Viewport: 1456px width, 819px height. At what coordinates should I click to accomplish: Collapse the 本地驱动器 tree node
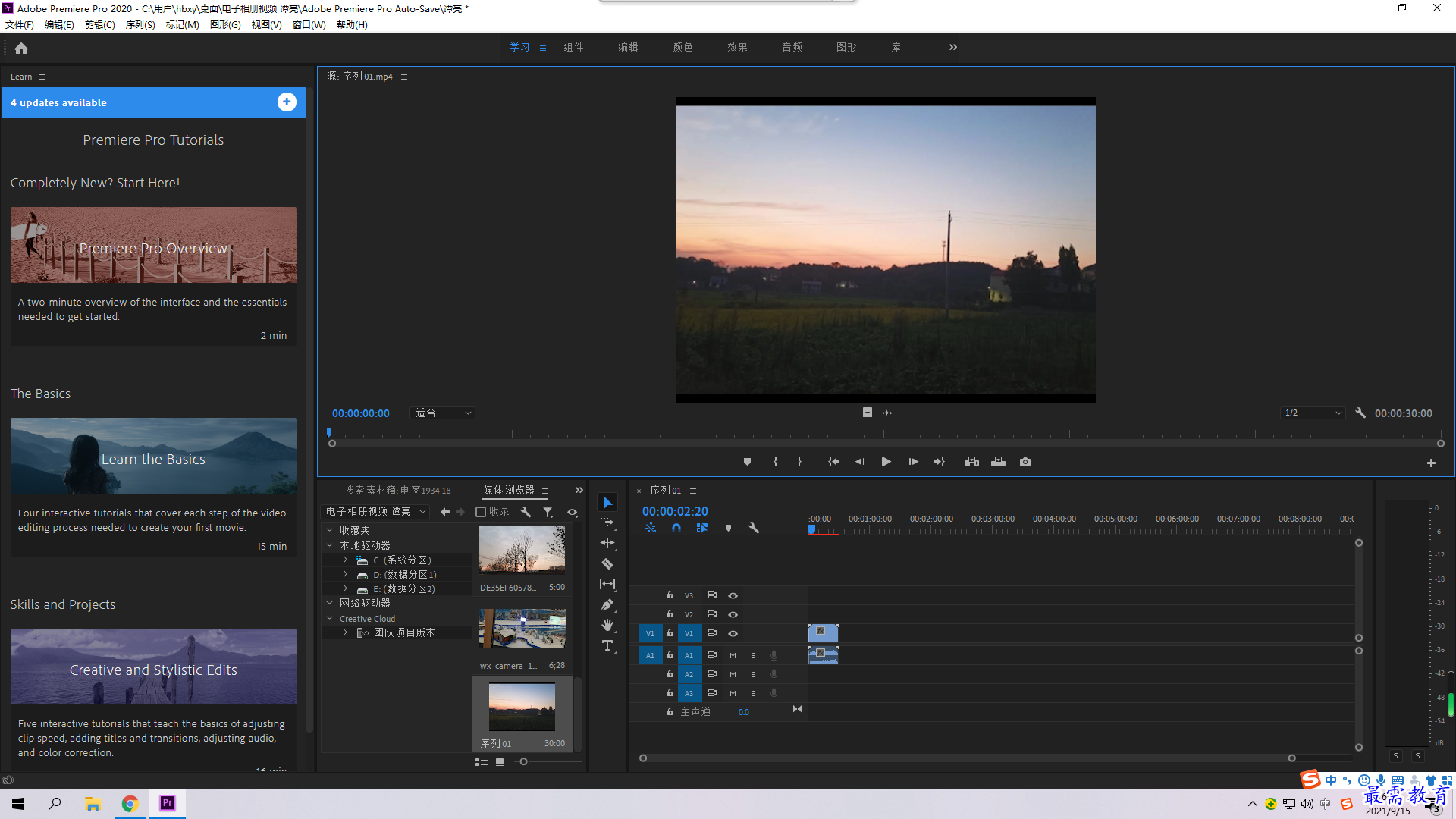330,545
